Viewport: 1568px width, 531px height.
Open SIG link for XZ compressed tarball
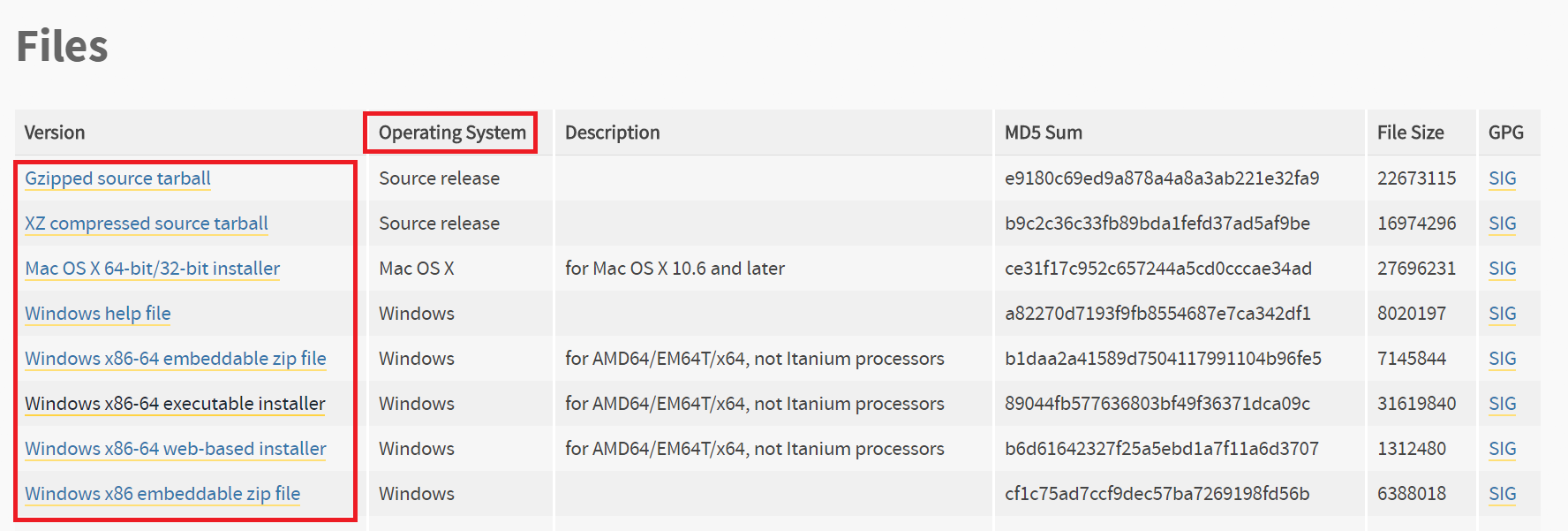(x=1502, y=224)
